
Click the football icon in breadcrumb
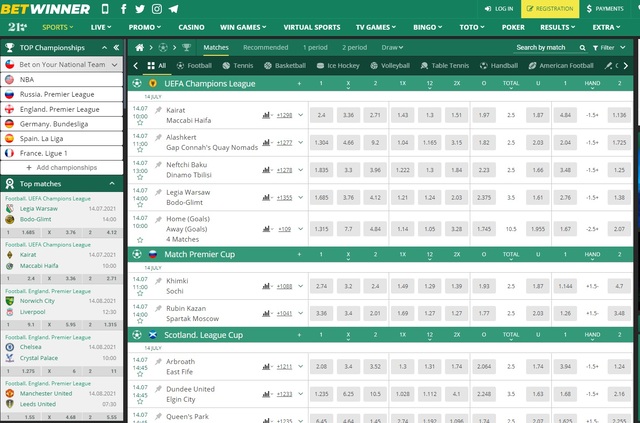163,48
